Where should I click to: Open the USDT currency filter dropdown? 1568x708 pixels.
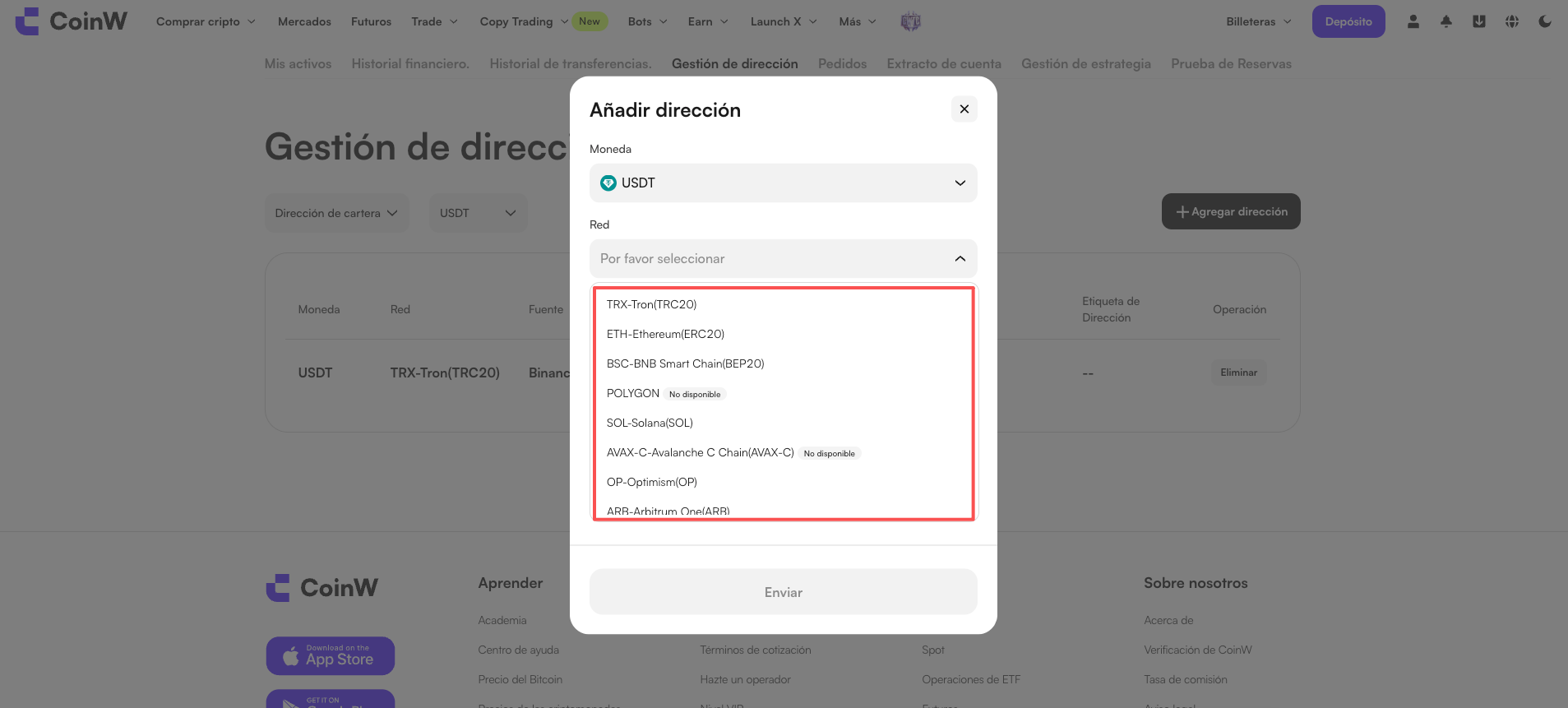coord(478,213)
